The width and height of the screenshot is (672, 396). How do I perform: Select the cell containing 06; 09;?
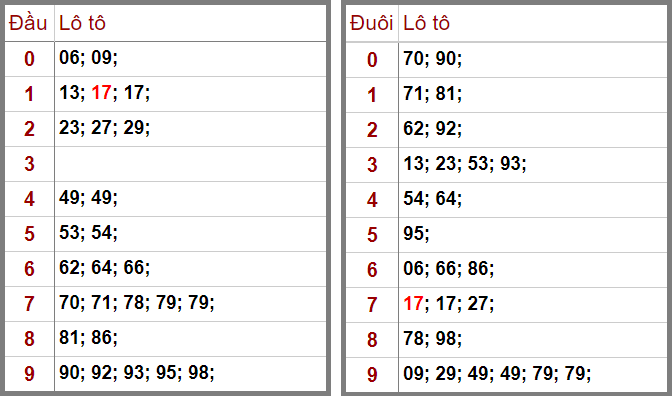click(190, 59)
